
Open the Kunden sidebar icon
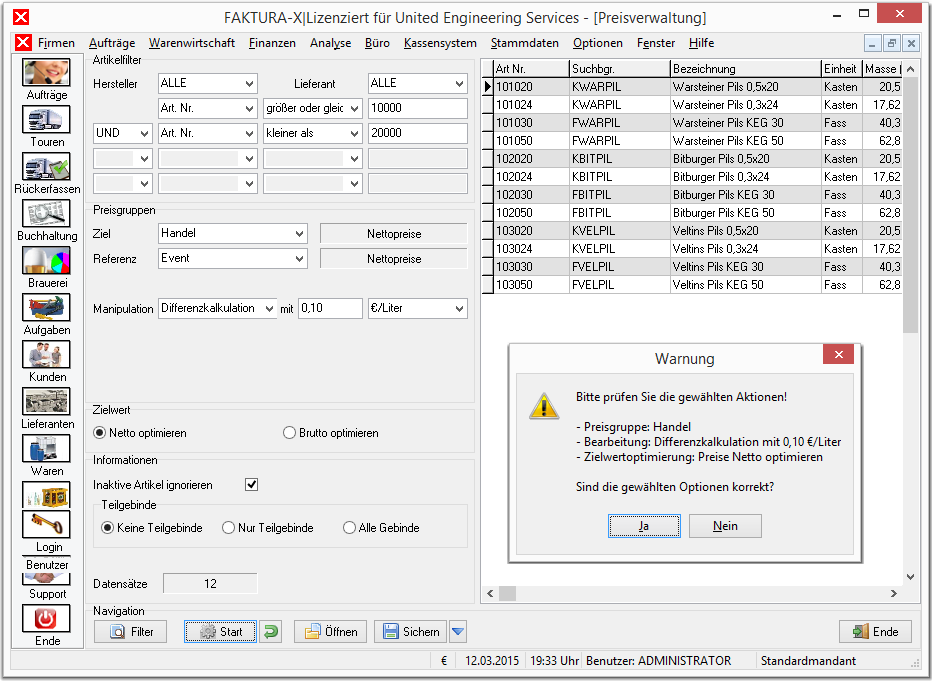46,354
